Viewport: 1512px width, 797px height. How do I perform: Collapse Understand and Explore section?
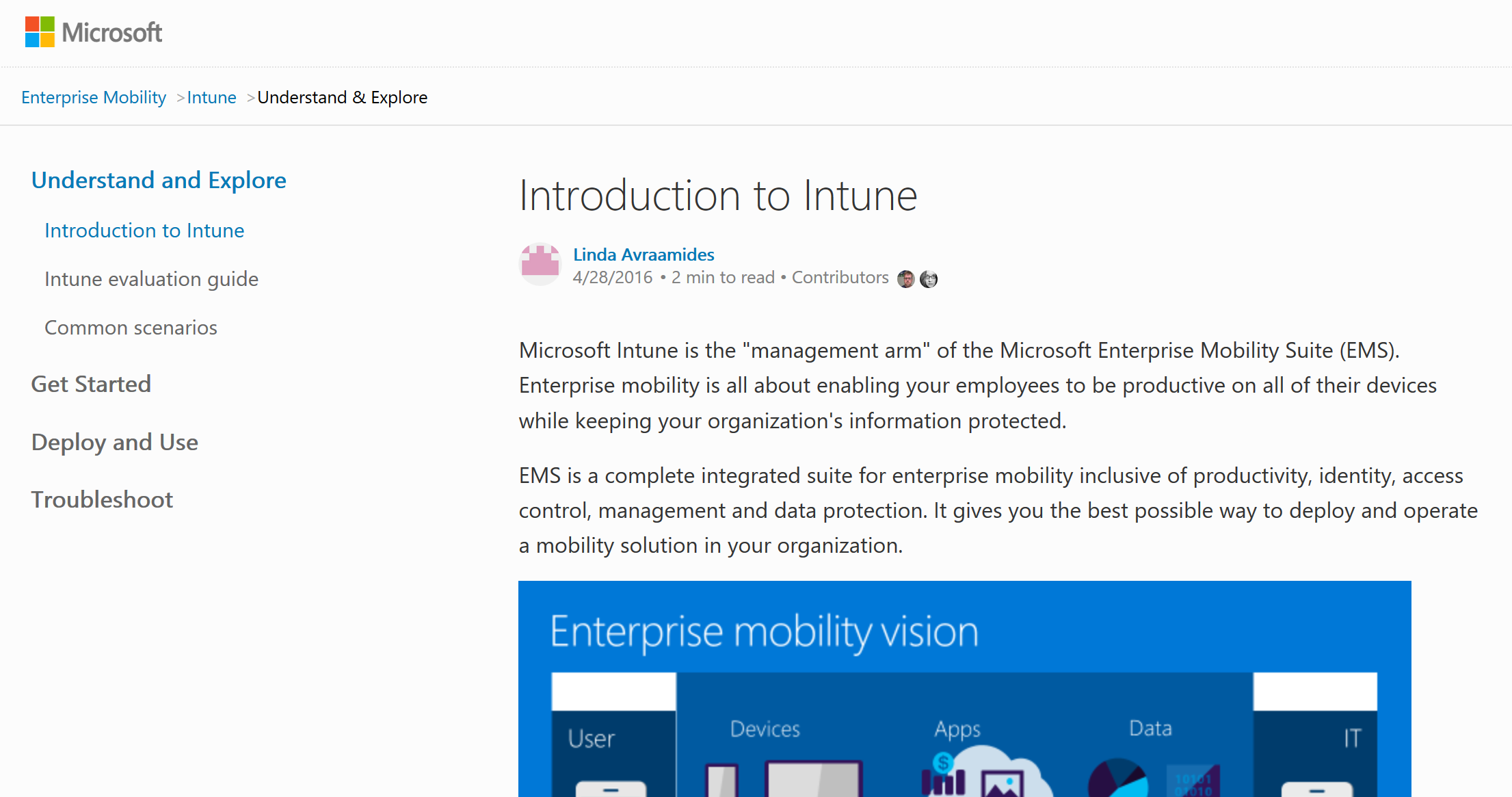(159, 180)
